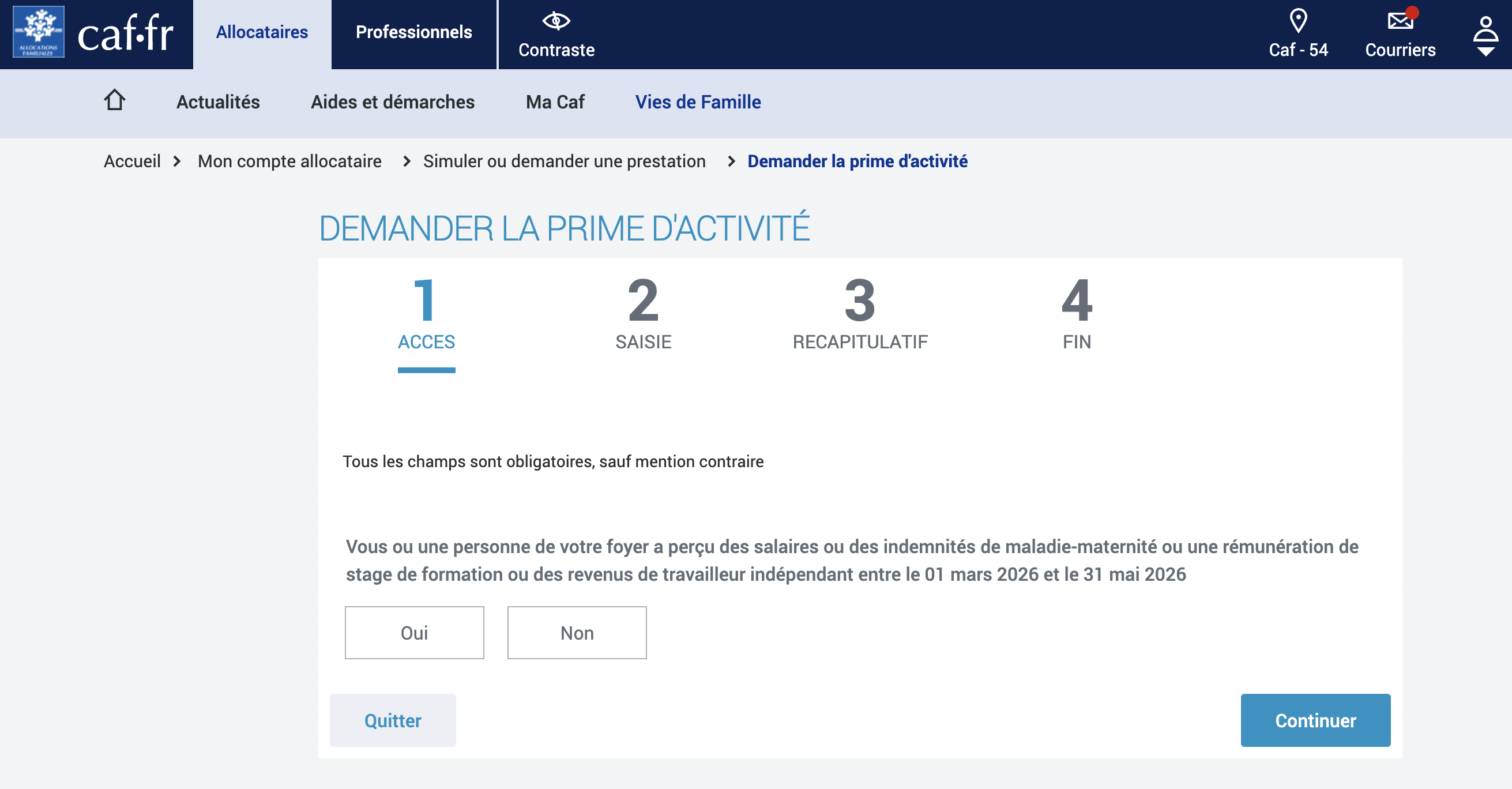This screenshot has width=1512, height=789.
Task: Choose the Non answer
Action: coord(577,633)
